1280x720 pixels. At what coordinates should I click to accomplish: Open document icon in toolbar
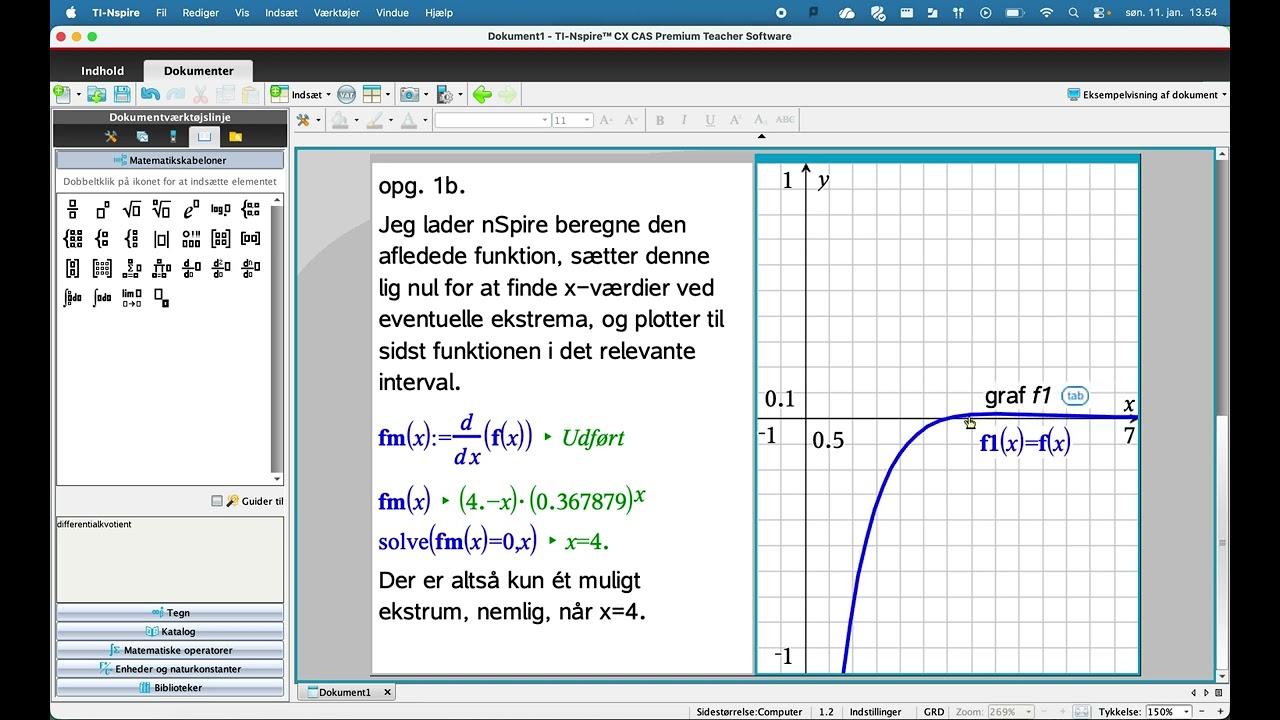[x=96, y=94]
